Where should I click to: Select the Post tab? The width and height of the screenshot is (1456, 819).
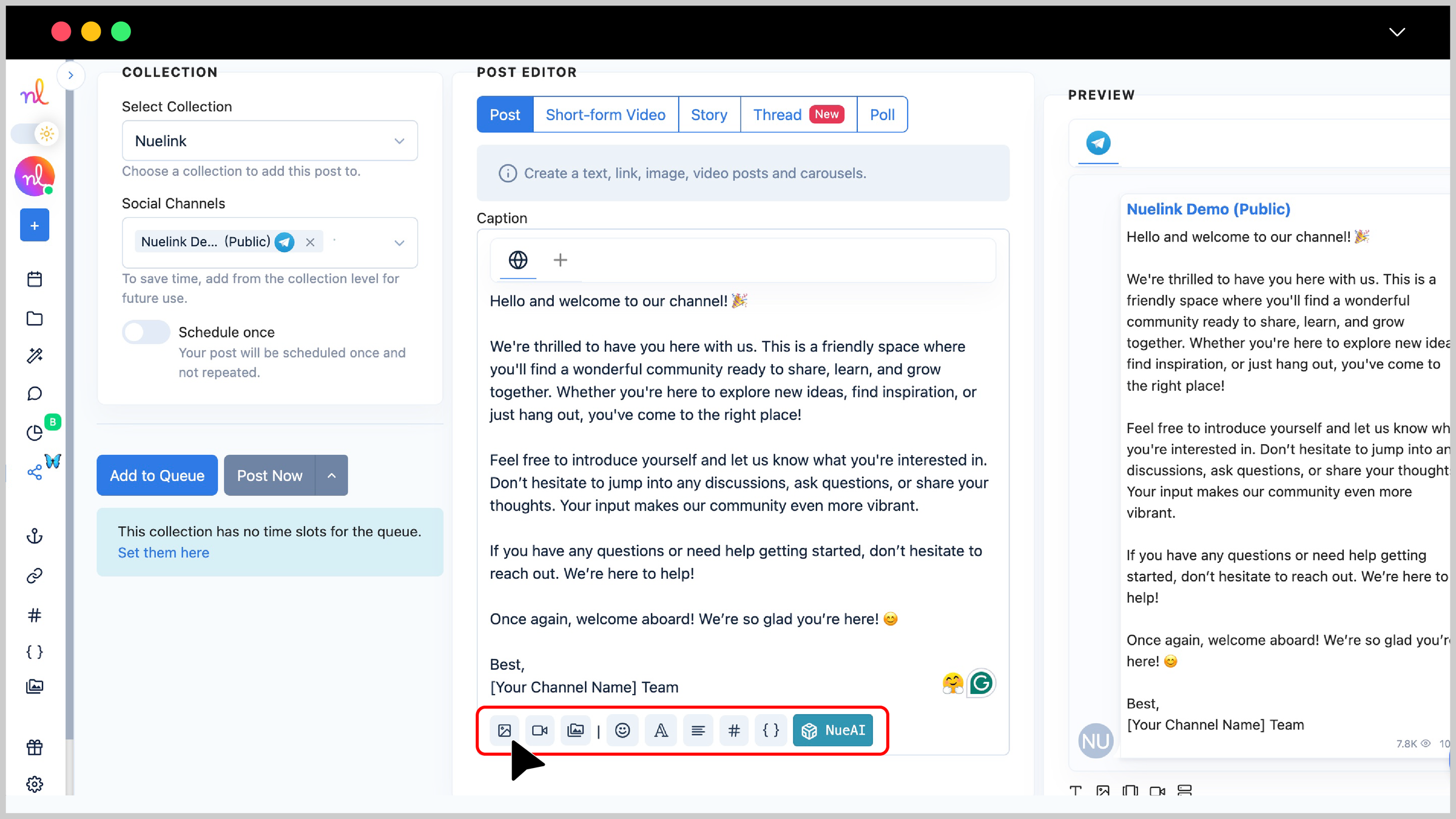[x=505, y=115]
